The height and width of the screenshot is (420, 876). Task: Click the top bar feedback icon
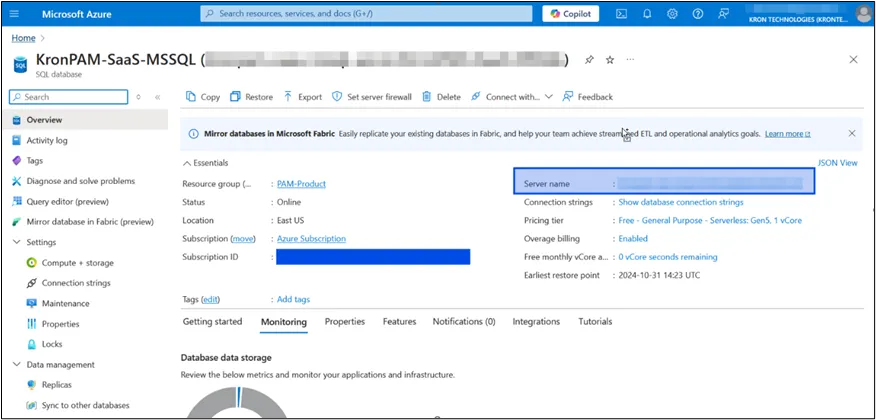click(x=723, y=14)
